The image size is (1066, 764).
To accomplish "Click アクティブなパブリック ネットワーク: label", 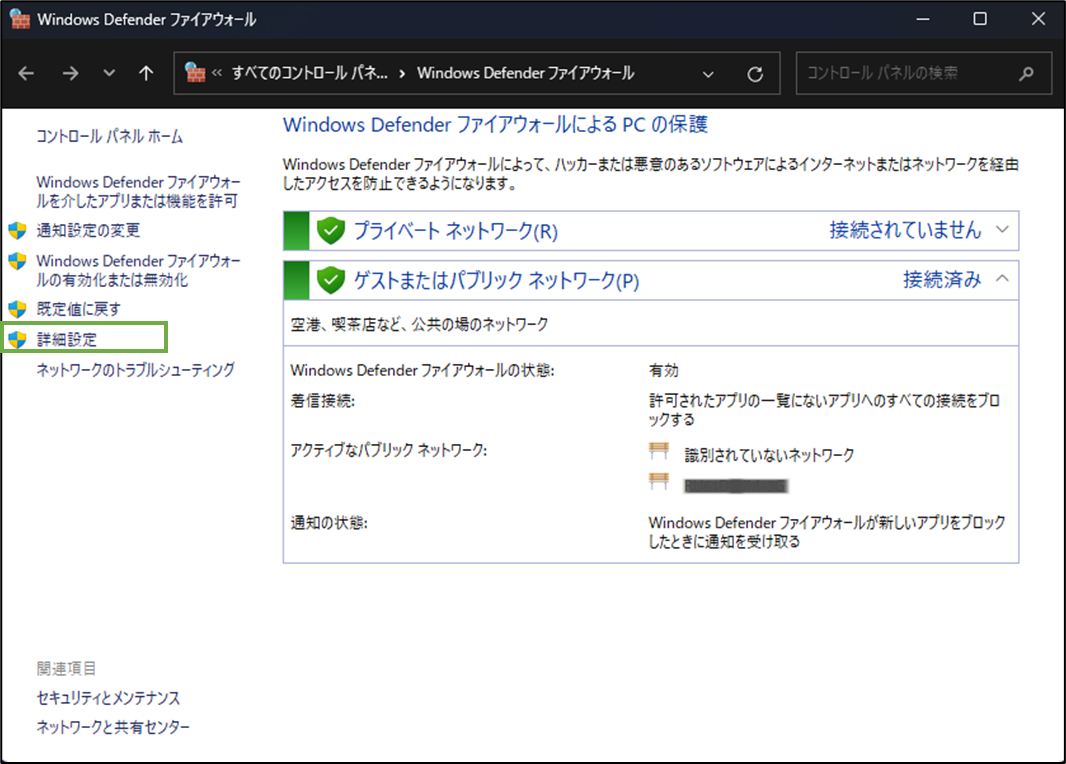I will pos(389,450).
